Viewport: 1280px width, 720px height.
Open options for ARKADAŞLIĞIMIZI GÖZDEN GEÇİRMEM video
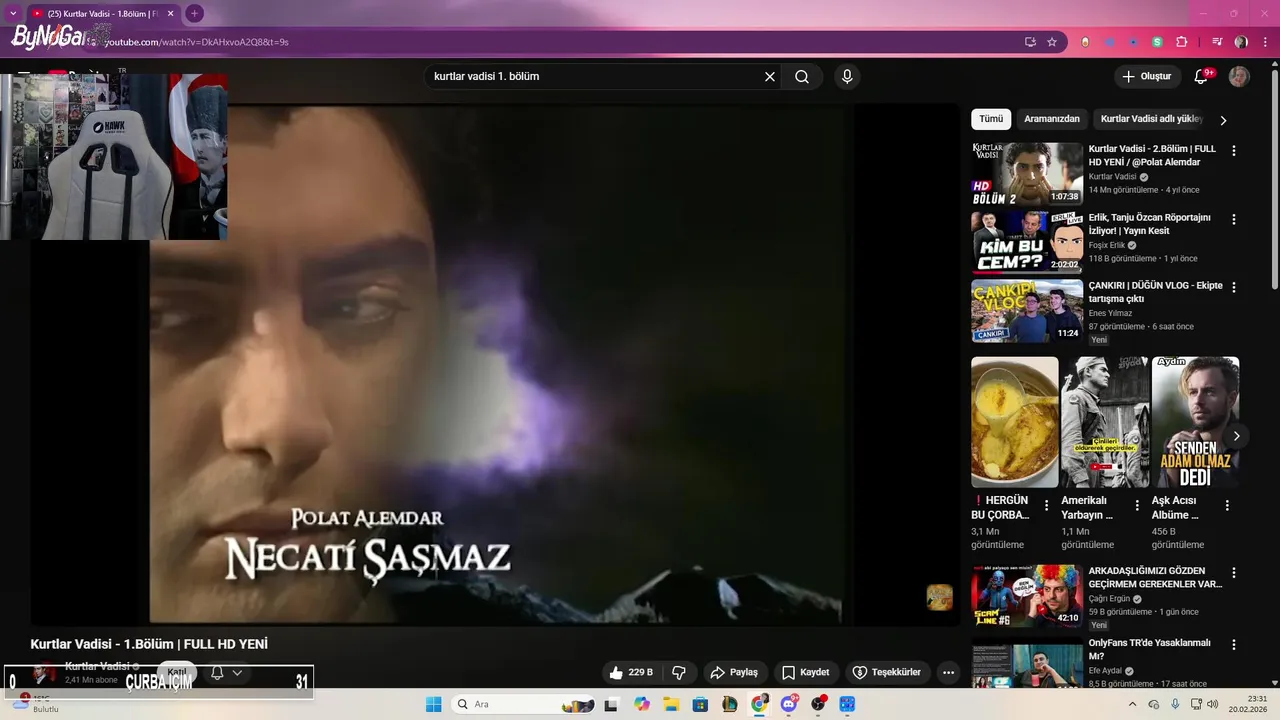pyautogui.click(x=1233, y=573)
